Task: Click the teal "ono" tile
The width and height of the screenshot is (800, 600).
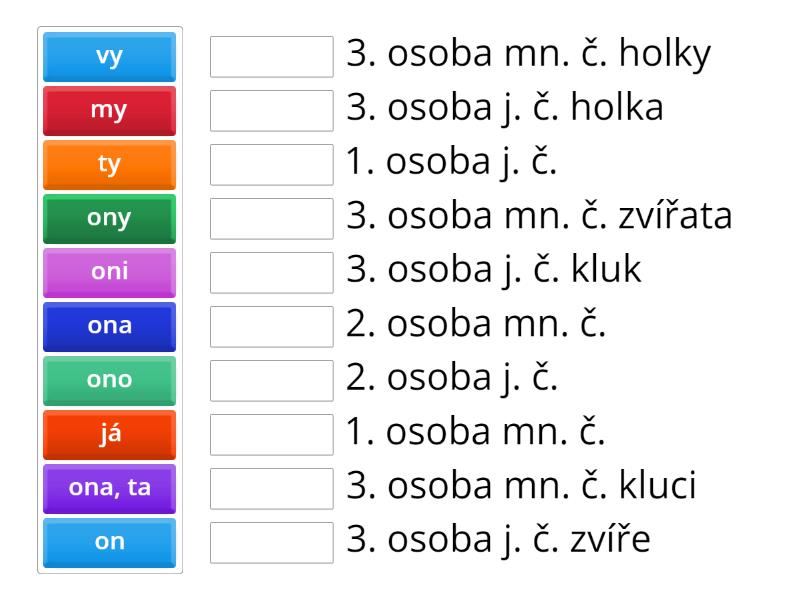Action: 108,380
